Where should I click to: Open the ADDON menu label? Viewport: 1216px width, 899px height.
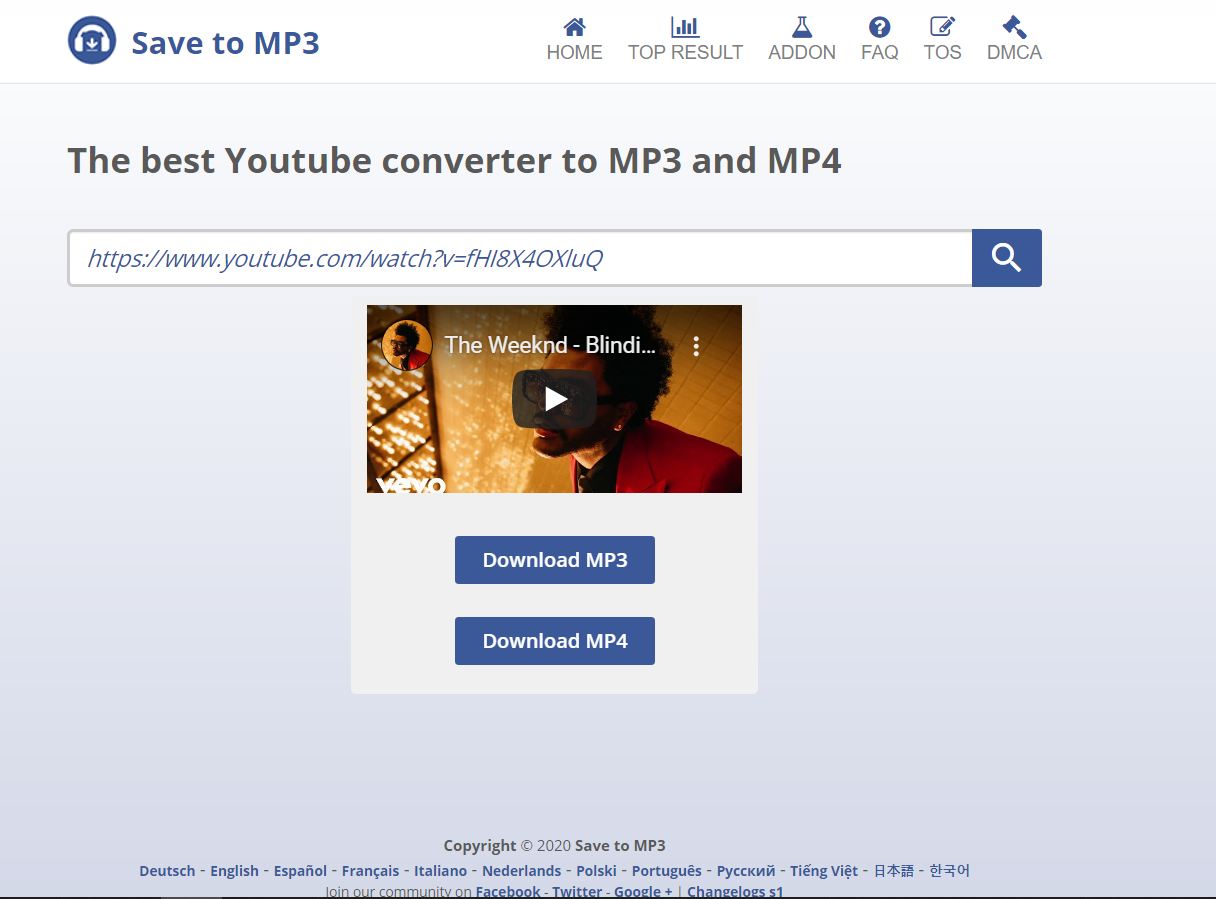point(801,52)
